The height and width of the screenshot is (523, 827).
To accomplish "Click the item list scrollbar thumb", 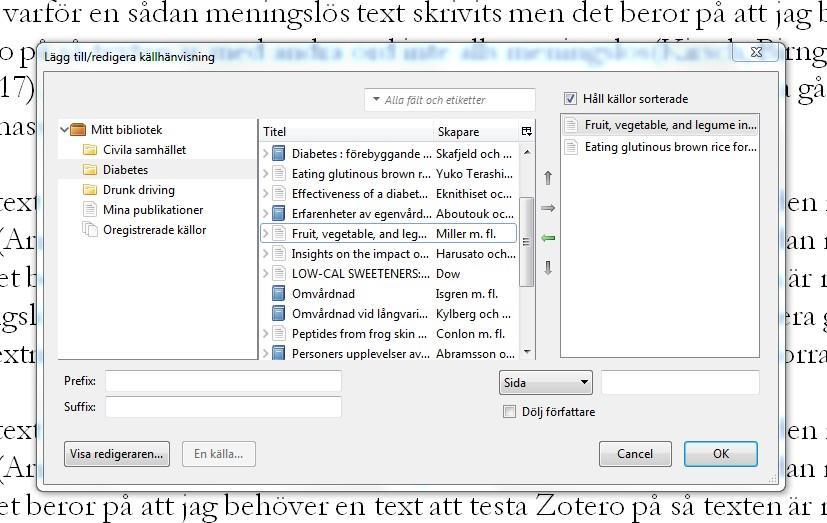I will click(526, 242).
